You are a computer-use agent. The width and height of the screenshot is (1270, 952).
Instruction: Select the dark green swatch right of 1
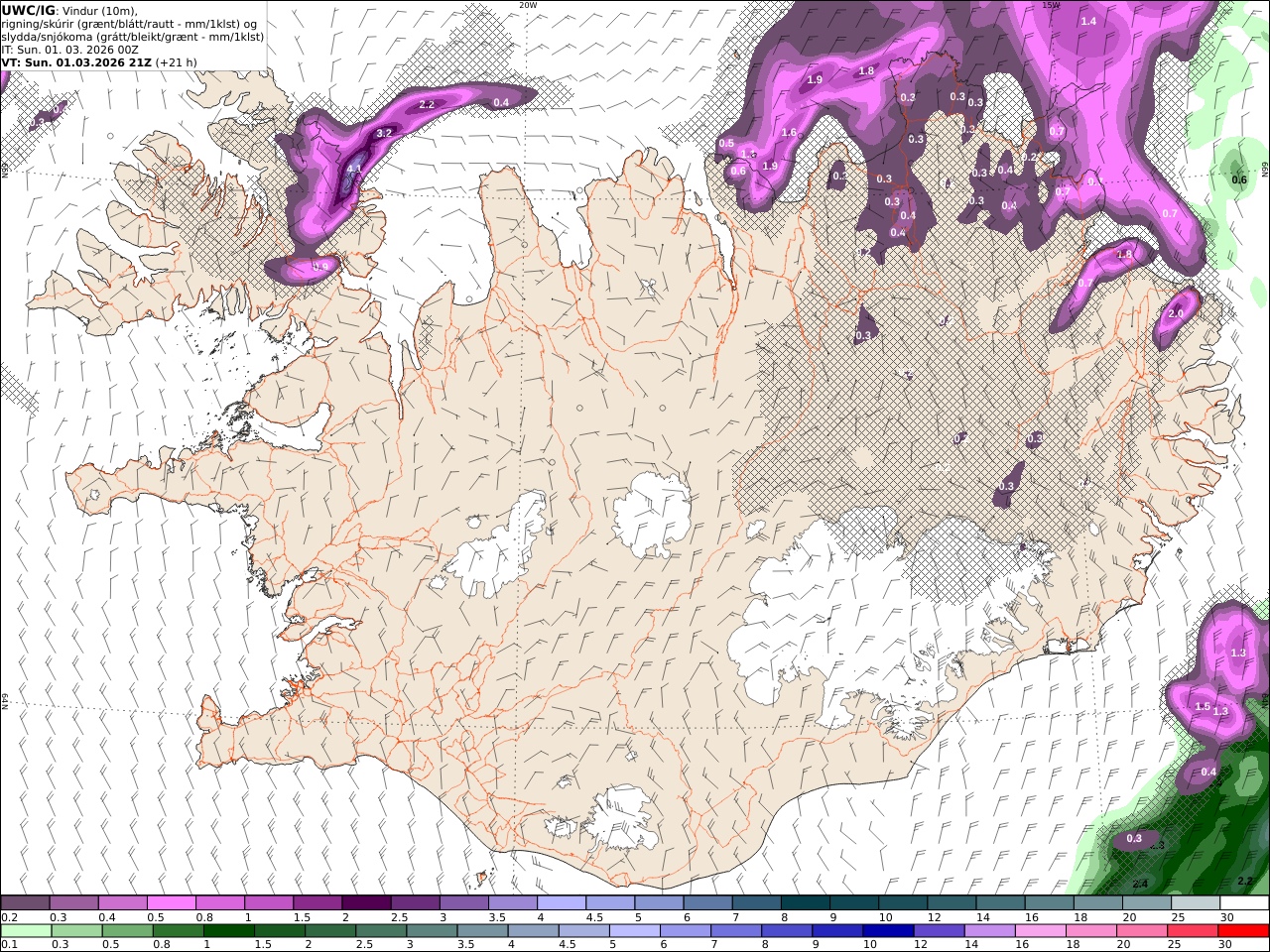(228, 930)
